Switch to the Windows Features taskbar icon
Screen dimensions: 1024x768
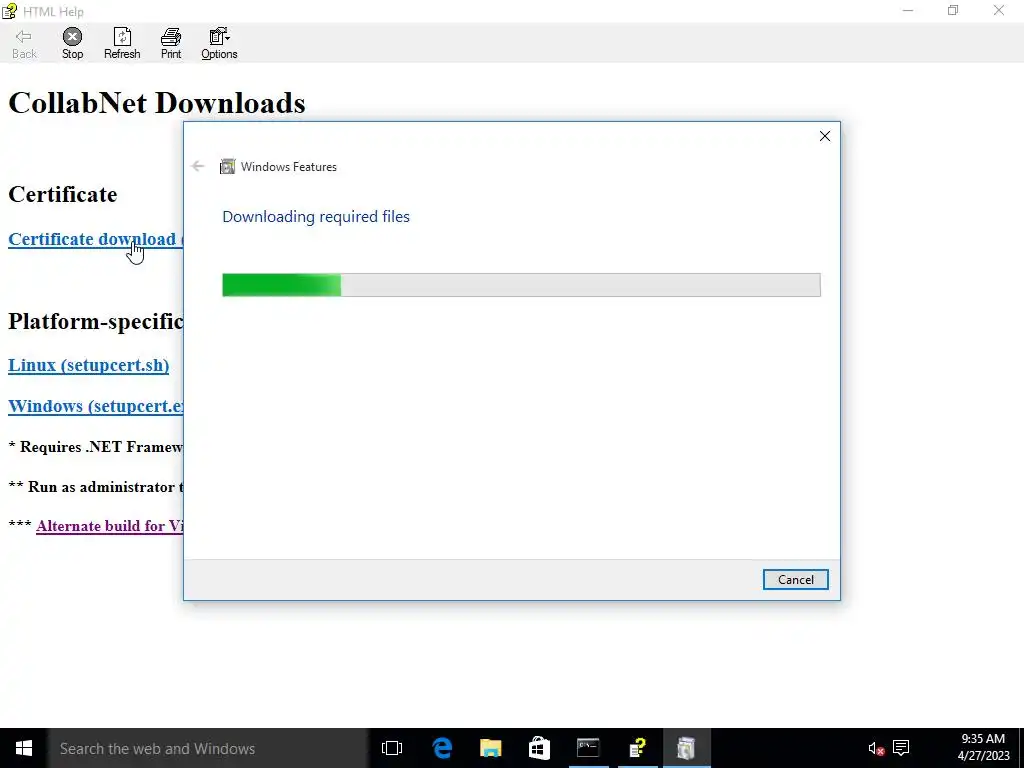686,748
